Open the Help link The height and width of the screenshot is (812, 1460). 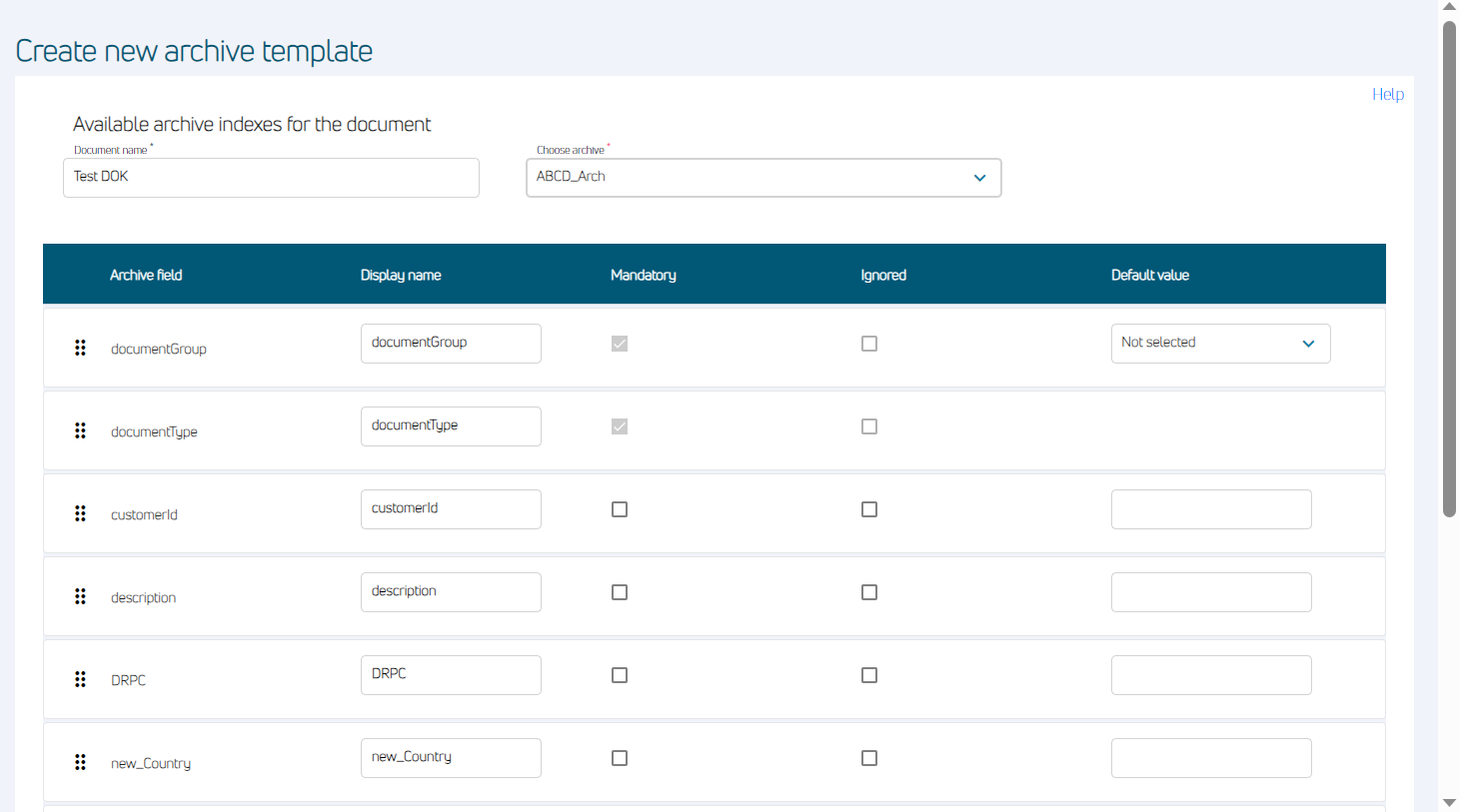[1387, 94]
